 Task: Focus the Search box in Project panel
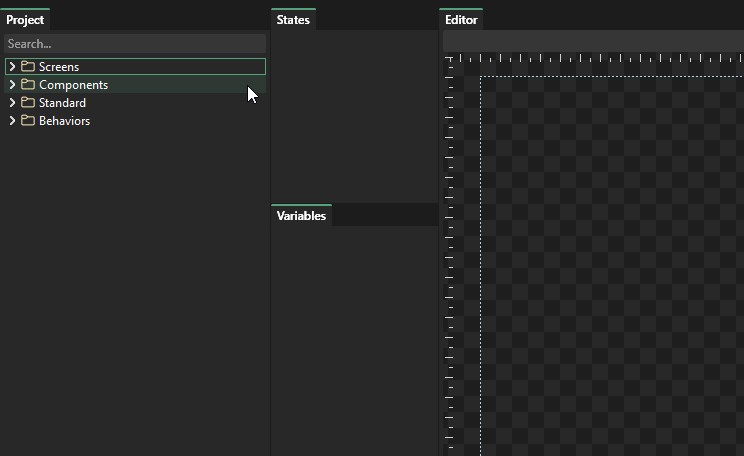pos(135,44)
